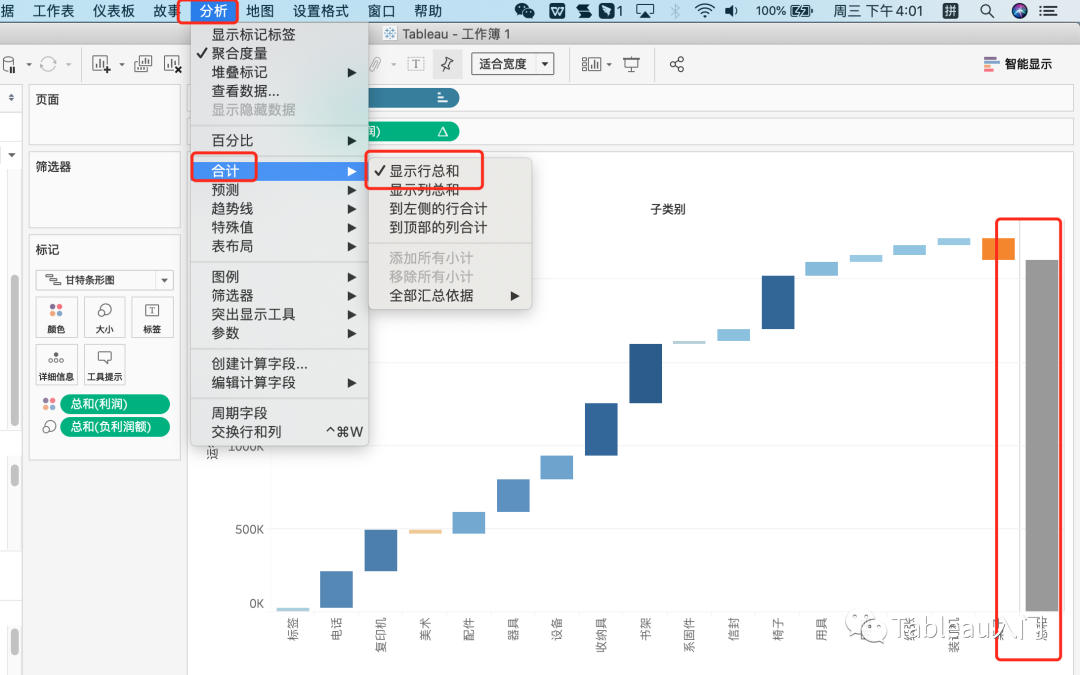
Task: Click the redo/refresh circular arrow icon
Action: (x=48, y=64)
